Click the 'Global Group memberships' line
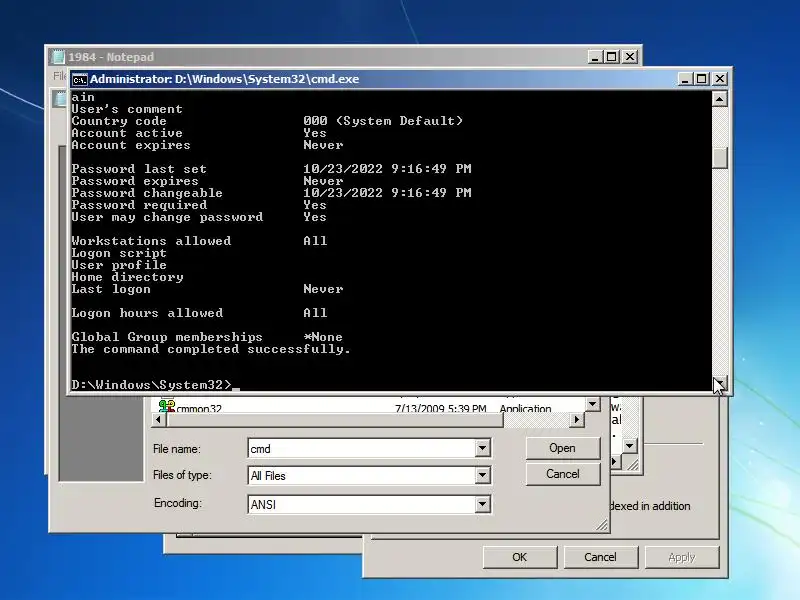Image resolution: width=800 pixels, height=600 pixels. (207, 337)
